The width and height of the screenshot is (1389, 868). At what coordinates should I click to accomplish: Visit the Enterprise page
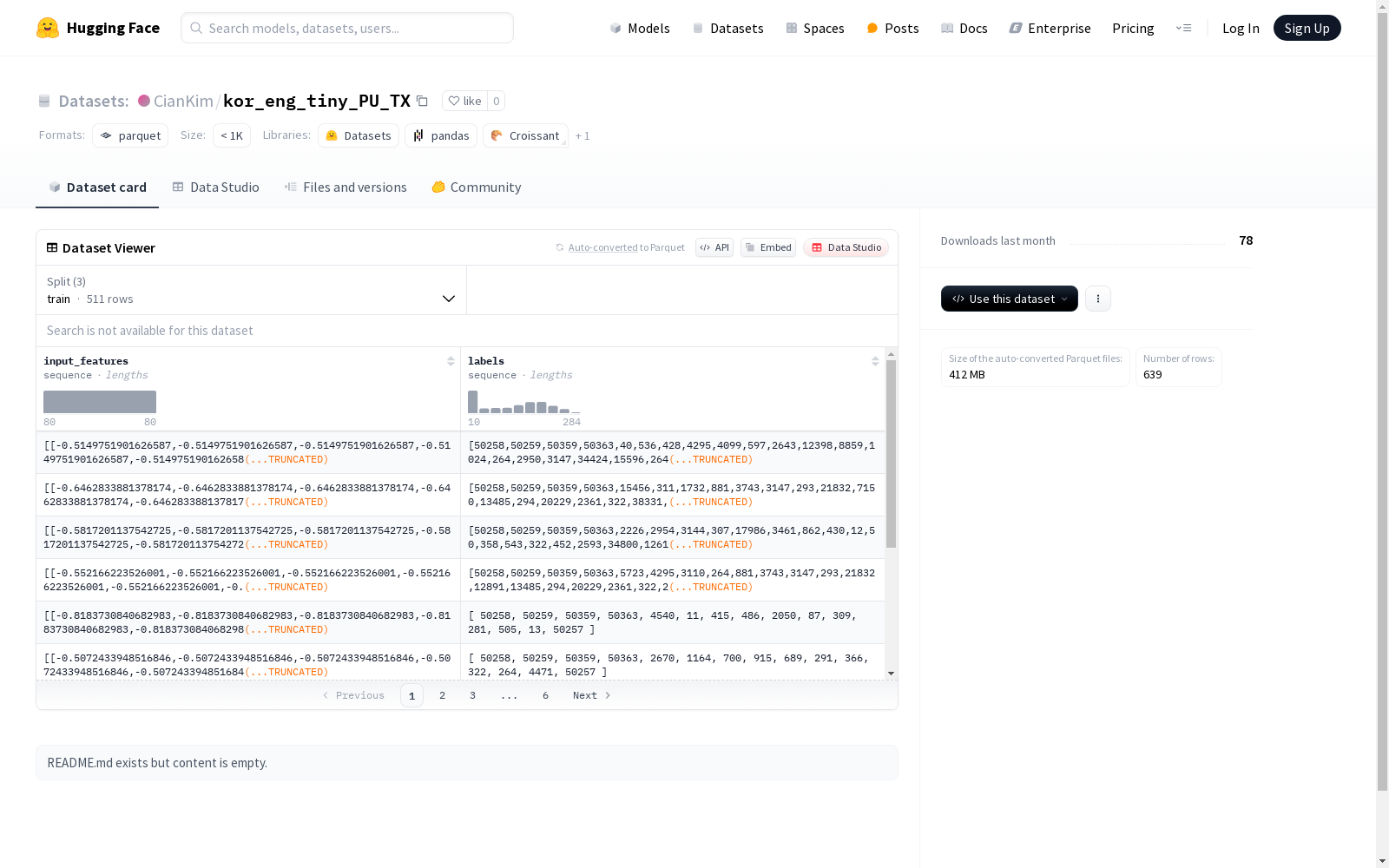(1050, 28)
